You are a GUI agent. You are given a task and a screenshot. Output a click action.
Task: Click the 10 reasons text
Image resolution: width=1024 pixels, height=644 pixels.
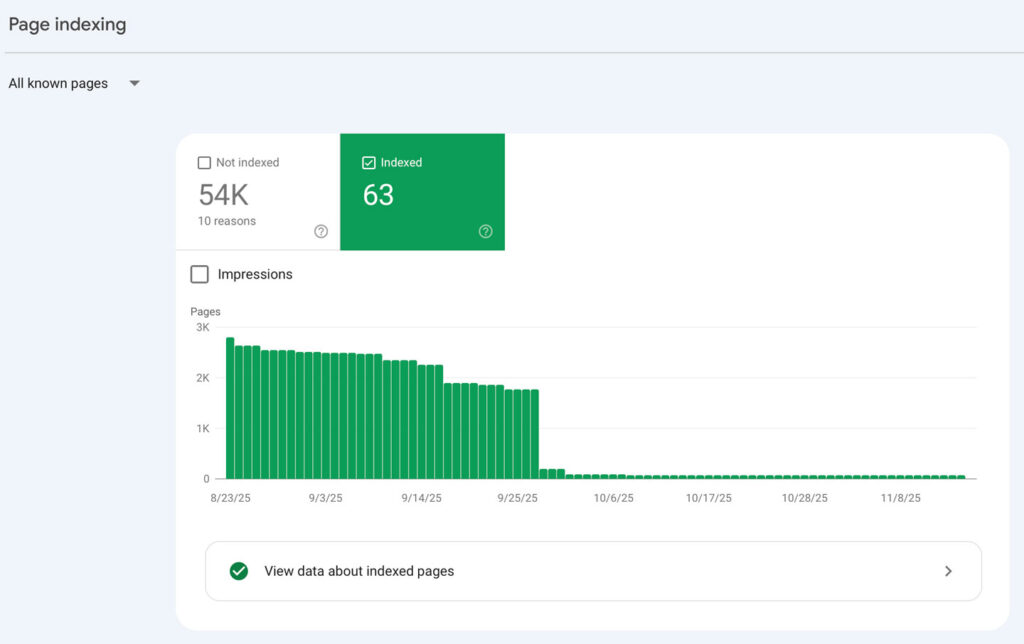(x=227, y=221)
